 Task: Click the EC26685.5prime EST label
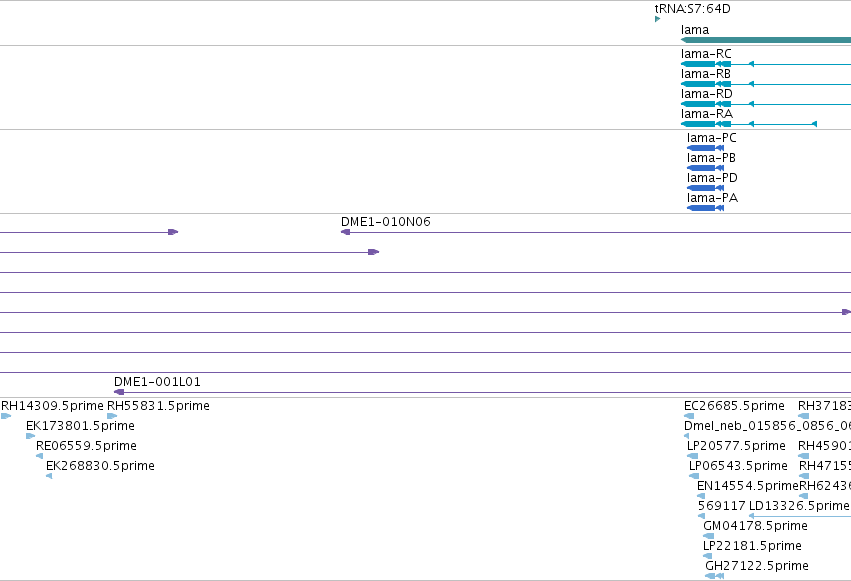pyautogui.click(x=734, y=406)
